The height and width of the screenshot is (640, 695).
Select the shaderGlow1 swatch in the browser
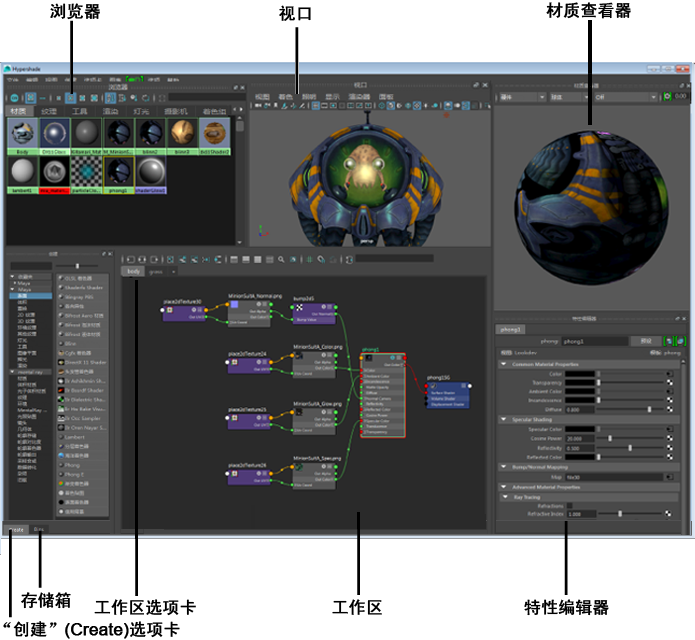pos(151,175)
